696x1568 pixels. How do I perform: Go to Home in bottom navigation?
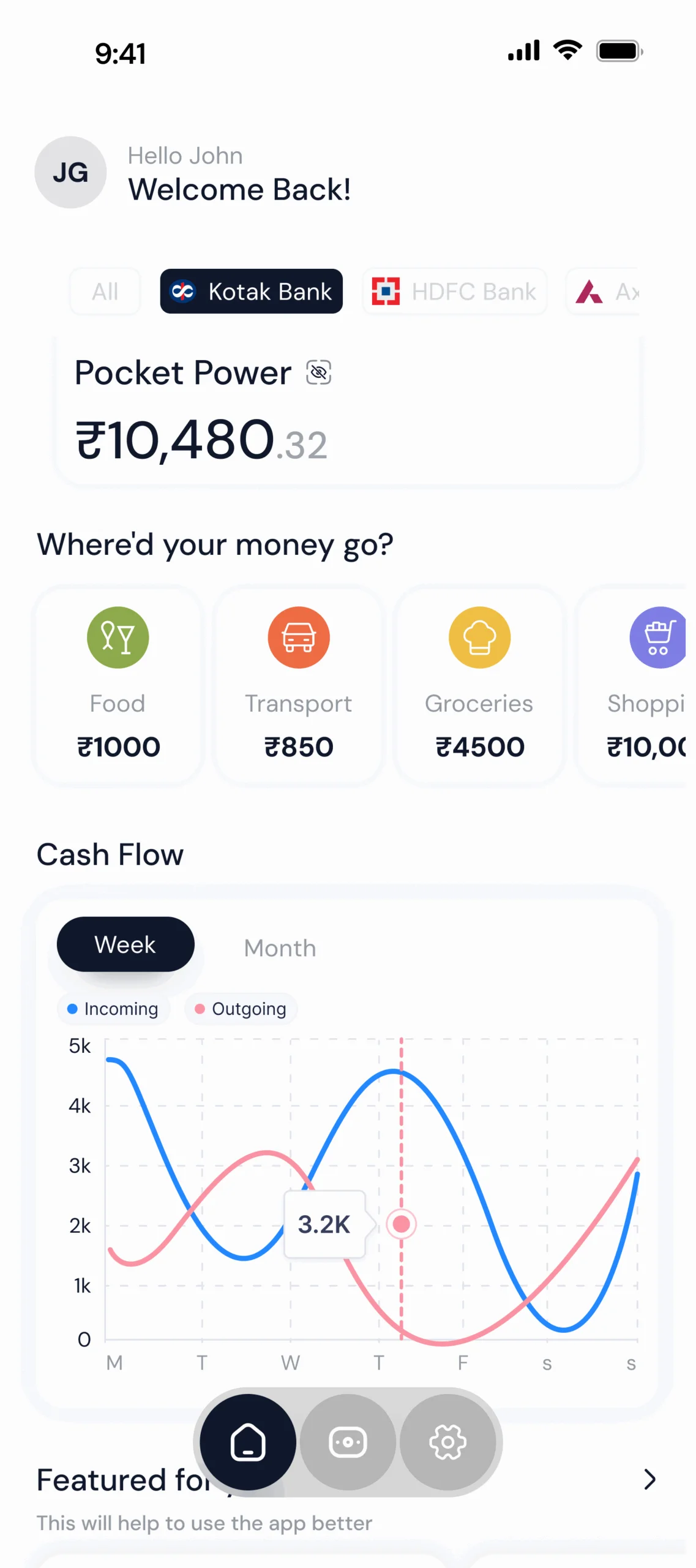[248, 1442]
